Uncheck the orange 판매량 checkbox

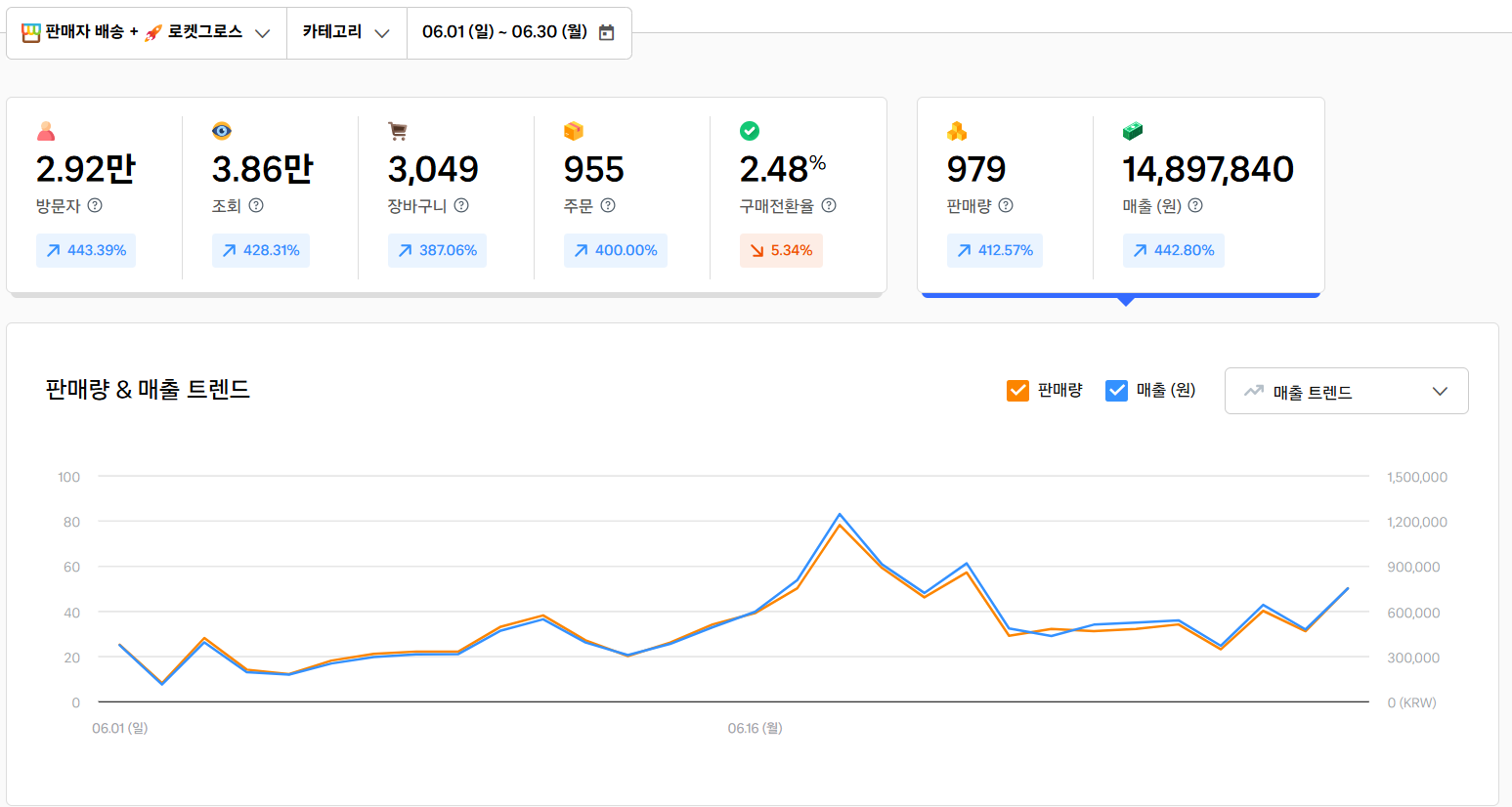point(1017,391)
